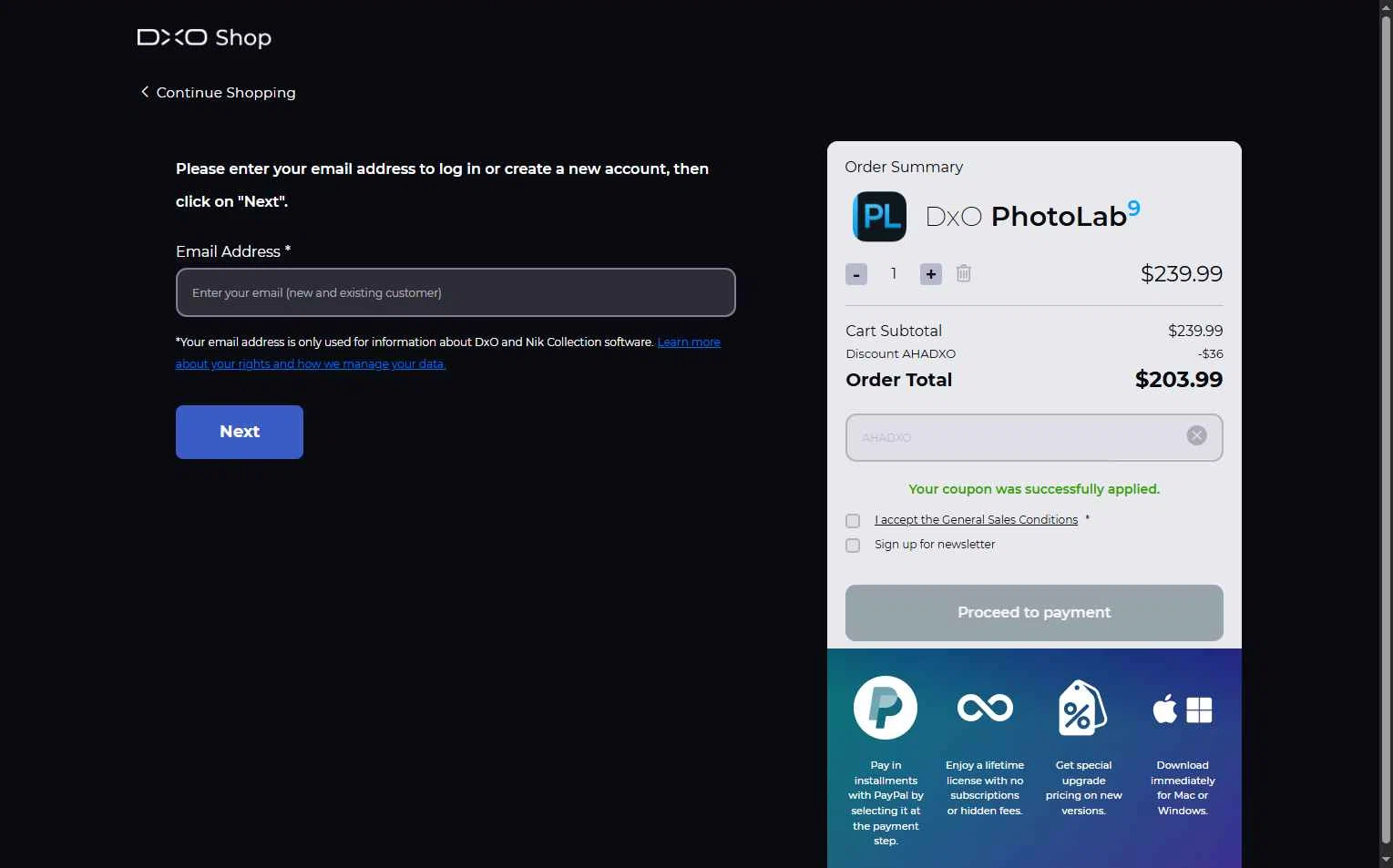Click the DxO PhotoLab 9 product title
Screen dimensions: 1393x868
[1032, 216]
